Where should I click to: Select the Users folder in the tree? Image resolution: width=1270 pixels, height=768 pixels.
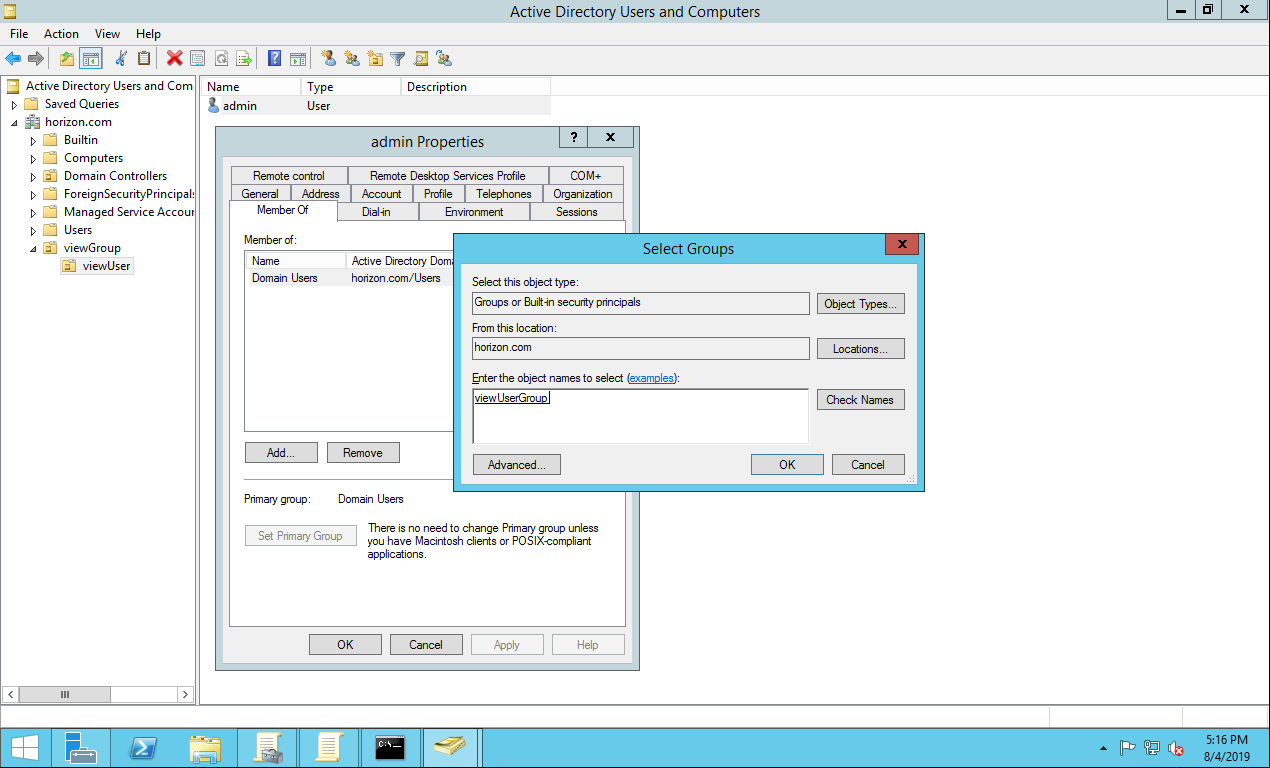pos(78,230)
